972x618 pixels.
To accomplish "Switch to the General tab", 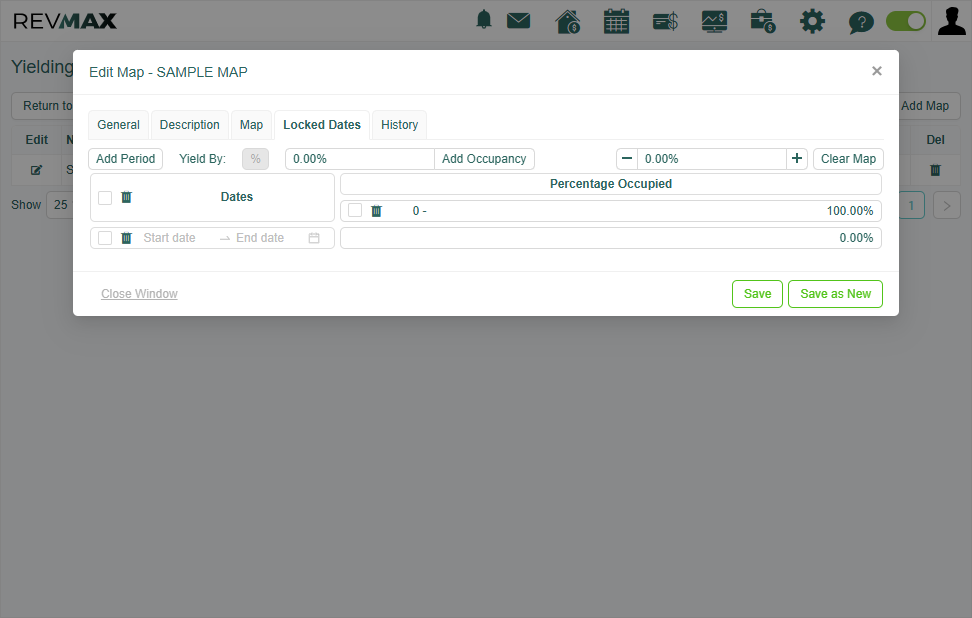I will [x=118, y=125].
